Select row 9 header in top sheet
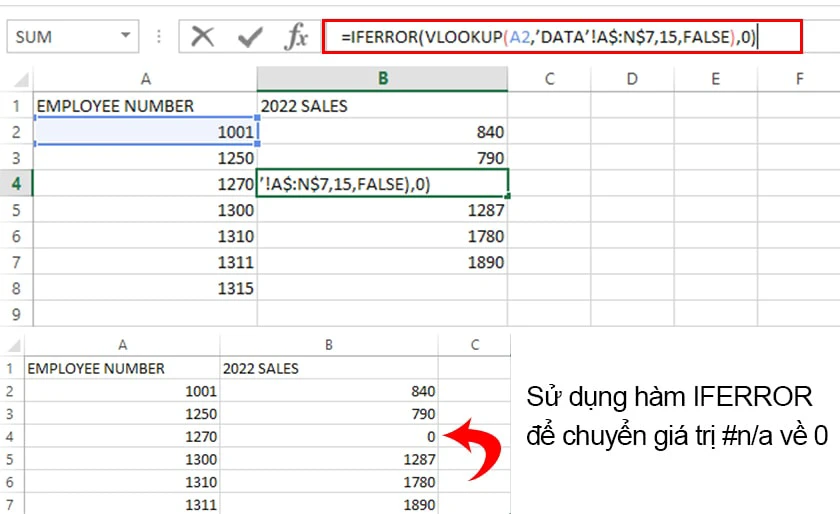Image resolution: width=840 pixels, height=514 pixels. (x=16, y=314)
